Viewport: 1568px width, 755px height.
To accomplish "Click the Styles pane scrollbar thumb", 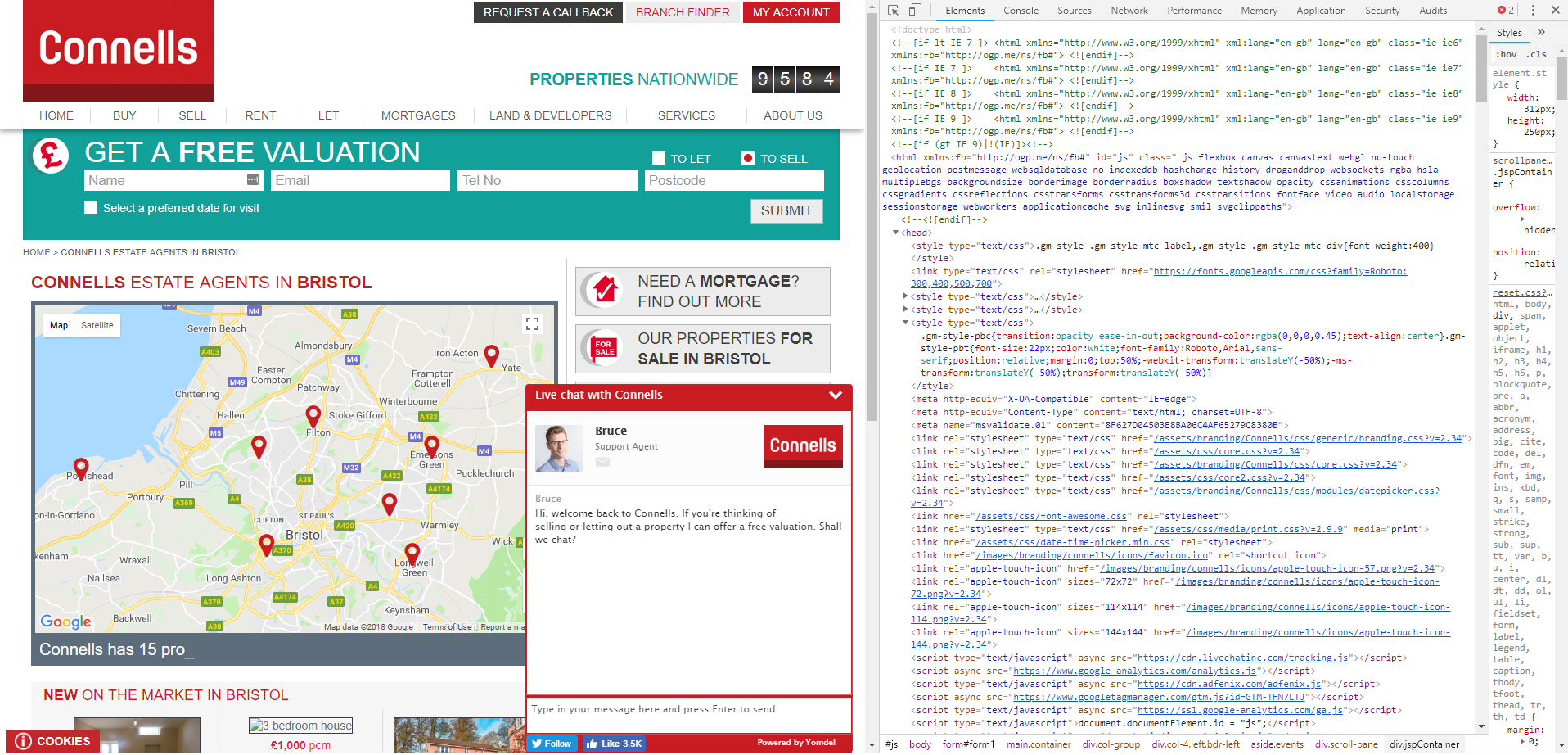I will 1561,77.
